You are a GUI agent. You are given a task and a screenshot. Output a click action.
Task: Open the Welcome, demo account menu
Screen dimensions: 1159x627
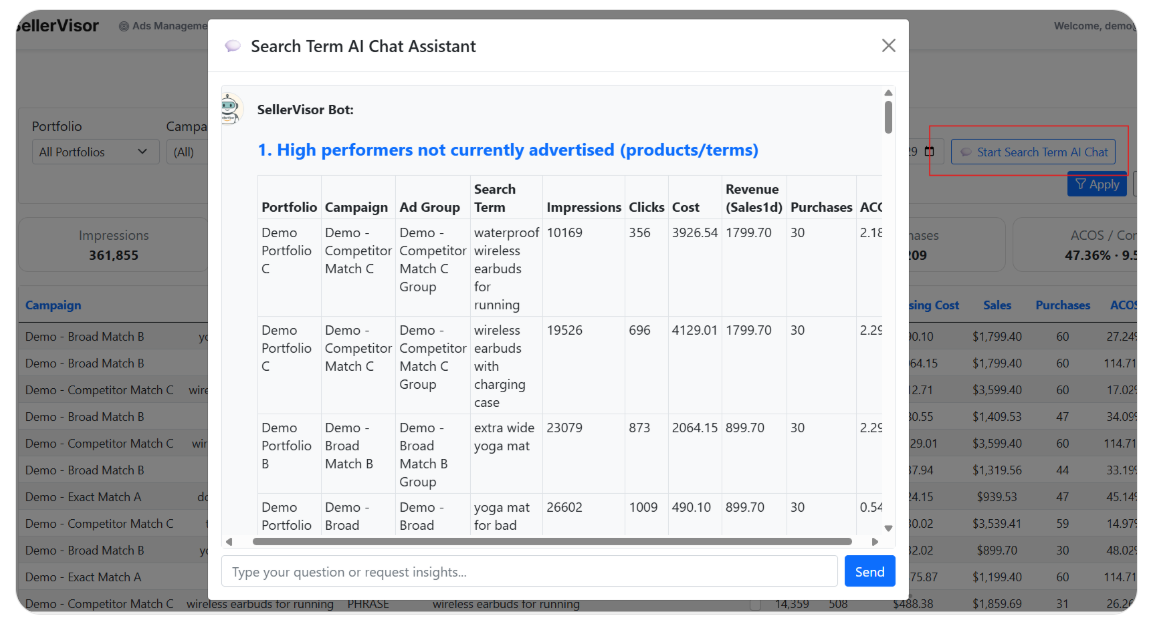(x=1093, y=25)
